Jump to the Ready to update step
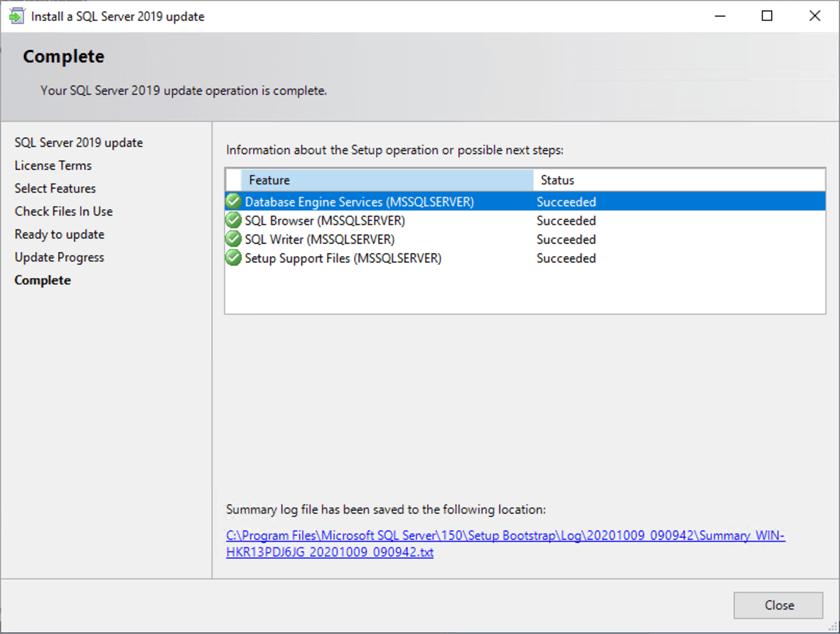The width and height of the screenshot is (840, 634). point(59,234)
